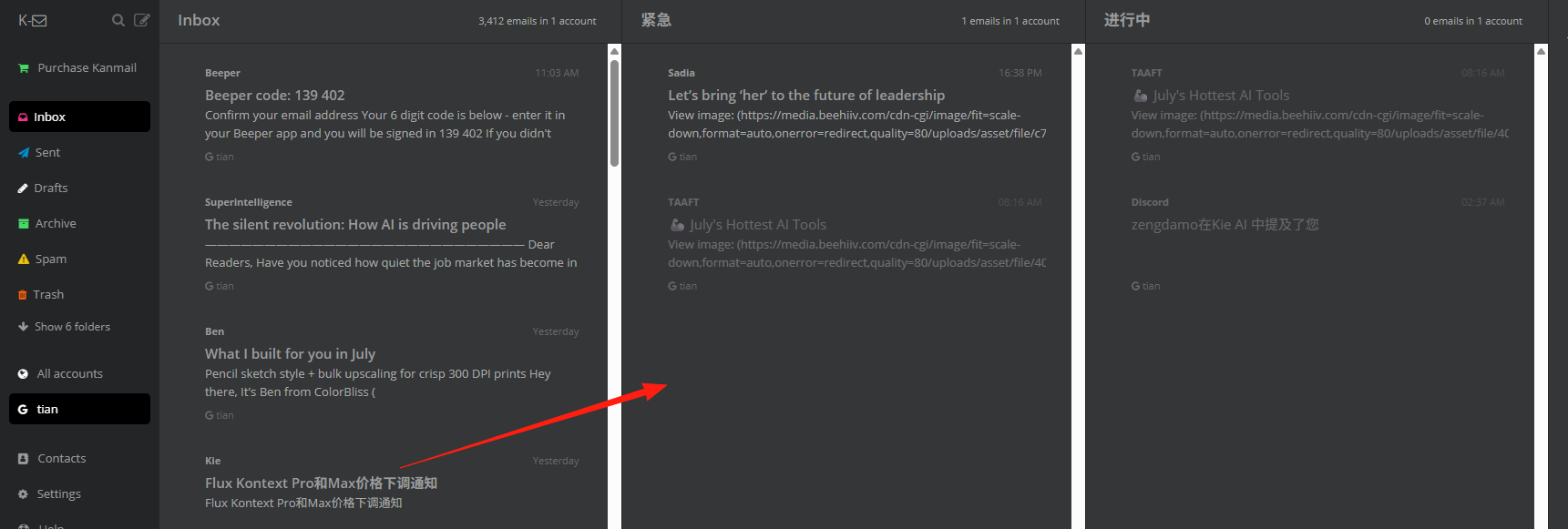Click the Purchase Kanmail cart icon
This screenshot has width=1568, height=529.
[24, 68]
